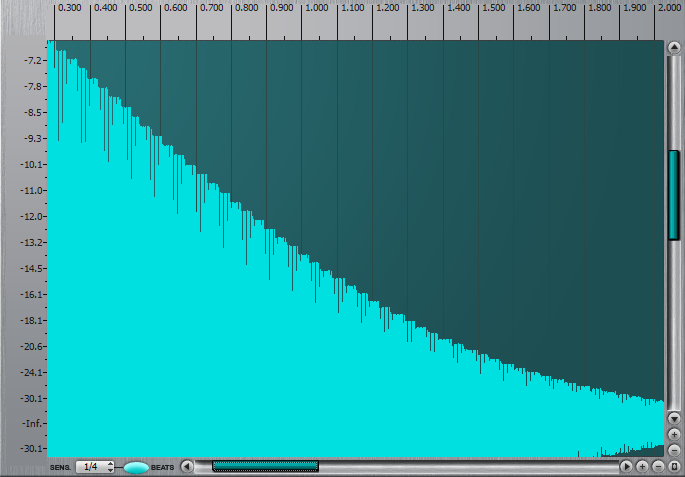Image resolution: width=685 pixels, height=477 pixels.
Task: Click the SENS. label
Action: click(x=60, y=467)
